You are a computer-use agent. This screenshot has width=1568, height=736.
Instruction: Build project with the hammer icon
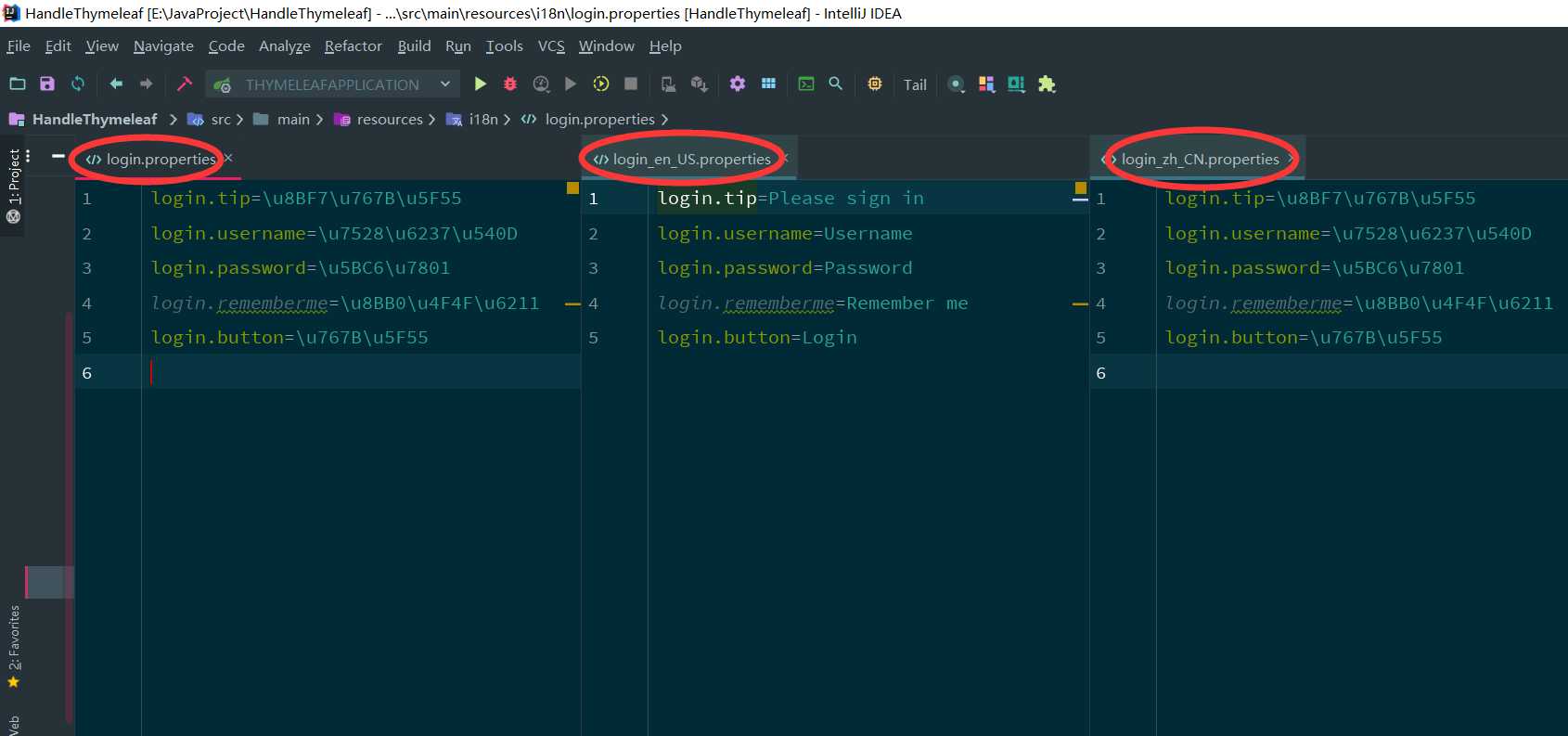[184, 84]
